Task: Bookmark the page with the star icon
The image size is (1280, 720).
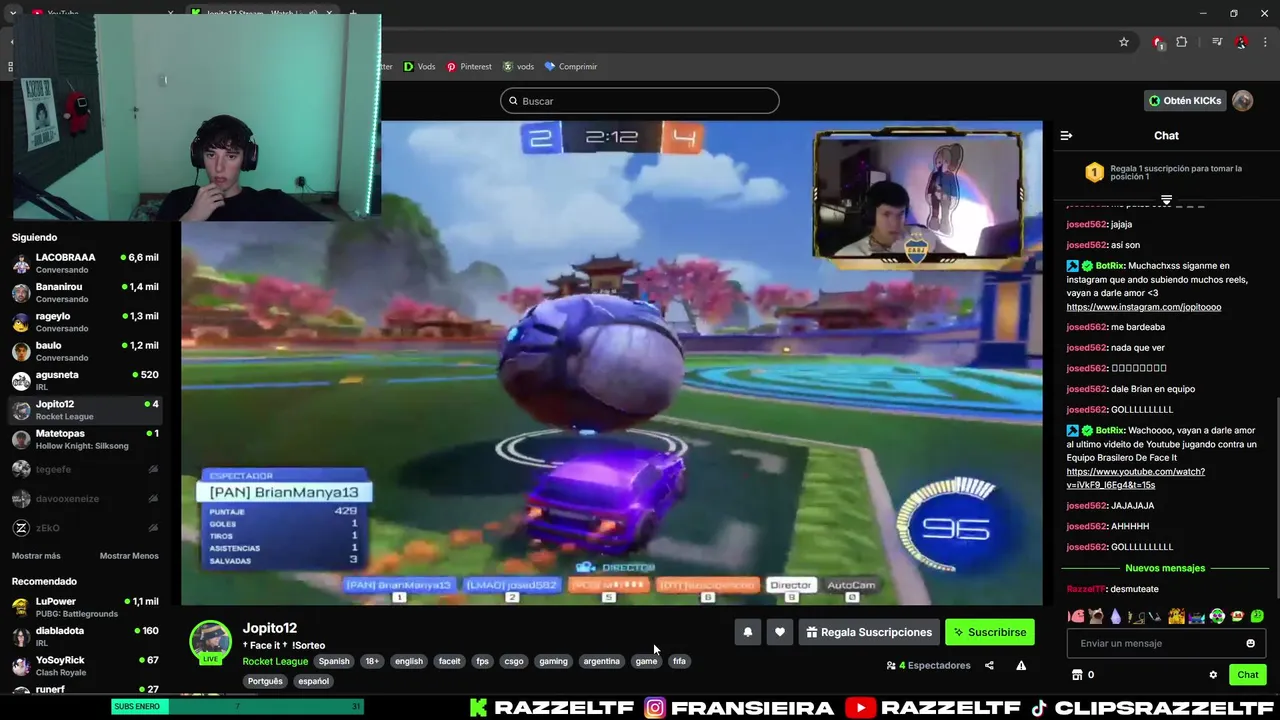Action: click(1124, 42)
